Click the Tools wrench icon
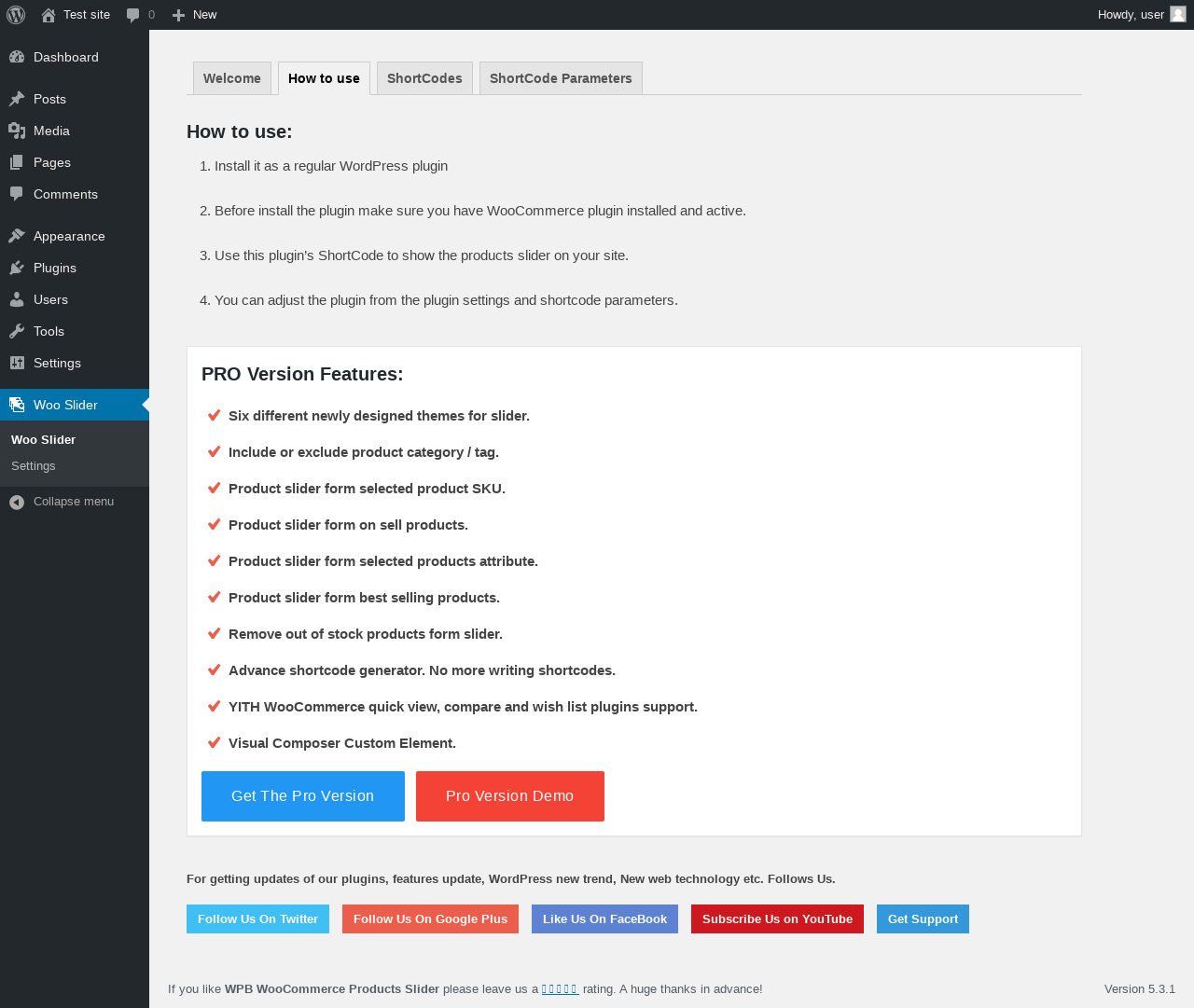 coord(17,331)
